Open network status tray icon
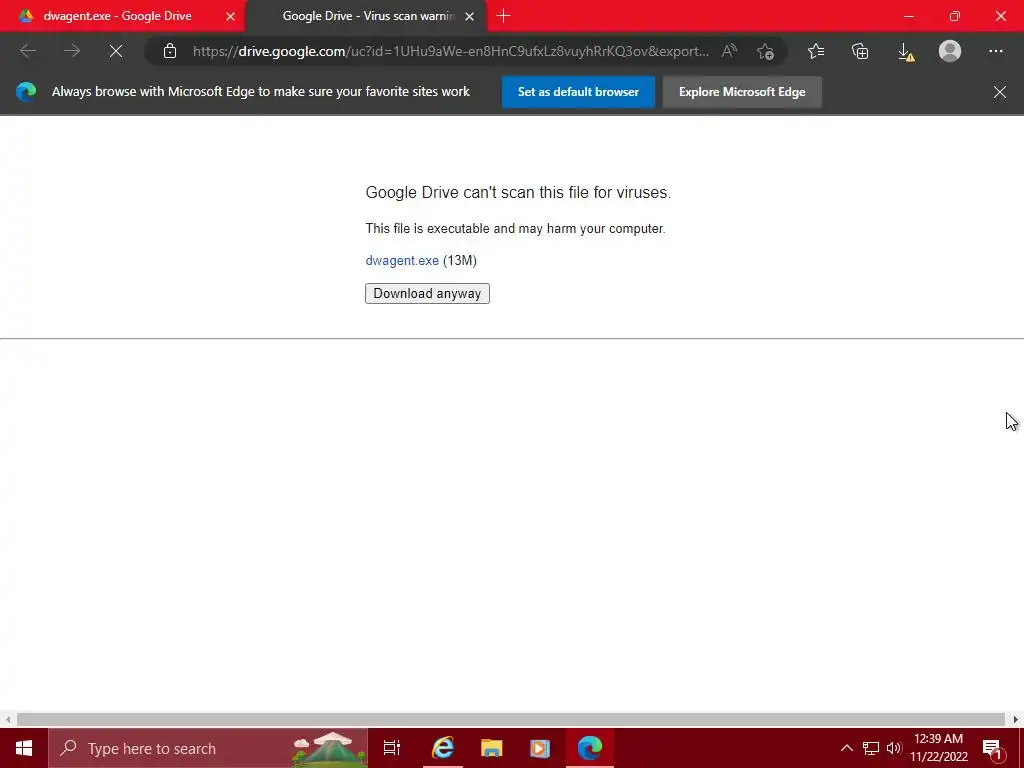The width and height of the screenshot is (1024, 768). 871,748
